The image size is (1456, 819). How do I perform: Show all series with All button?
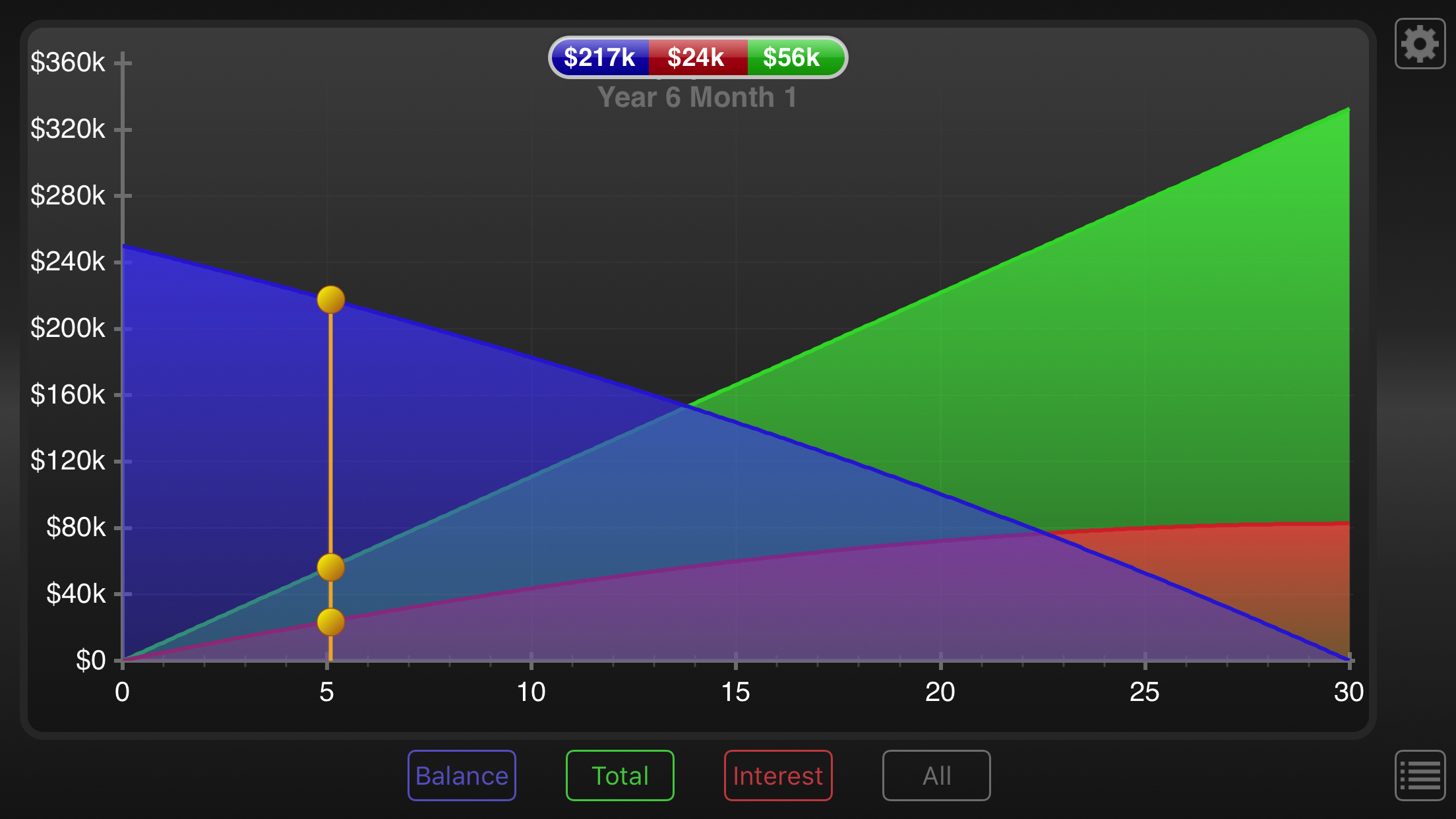936,775
